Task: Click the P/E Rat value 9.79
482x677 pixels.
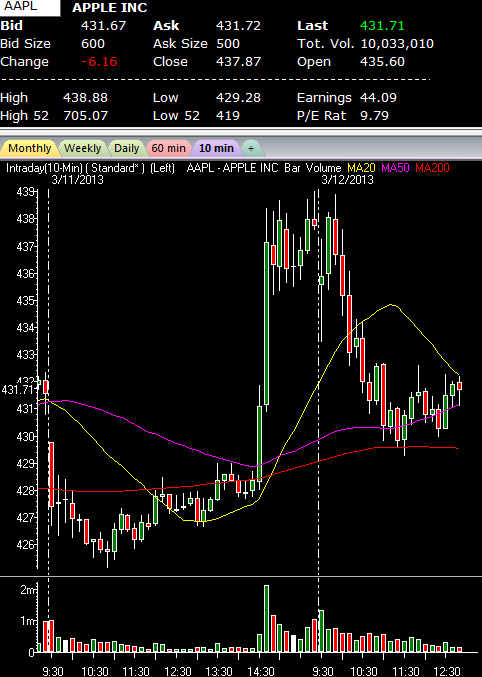Action: [374, 116]
